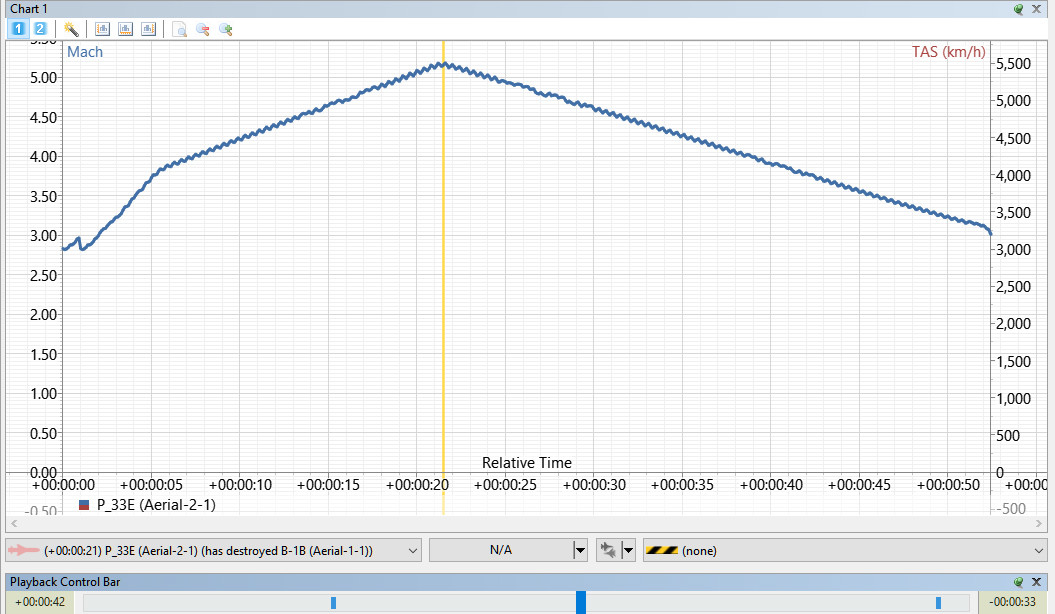The image size is (1055, 614).
Task: Click the playback timeline position slider handle
Action: point(581,602)
